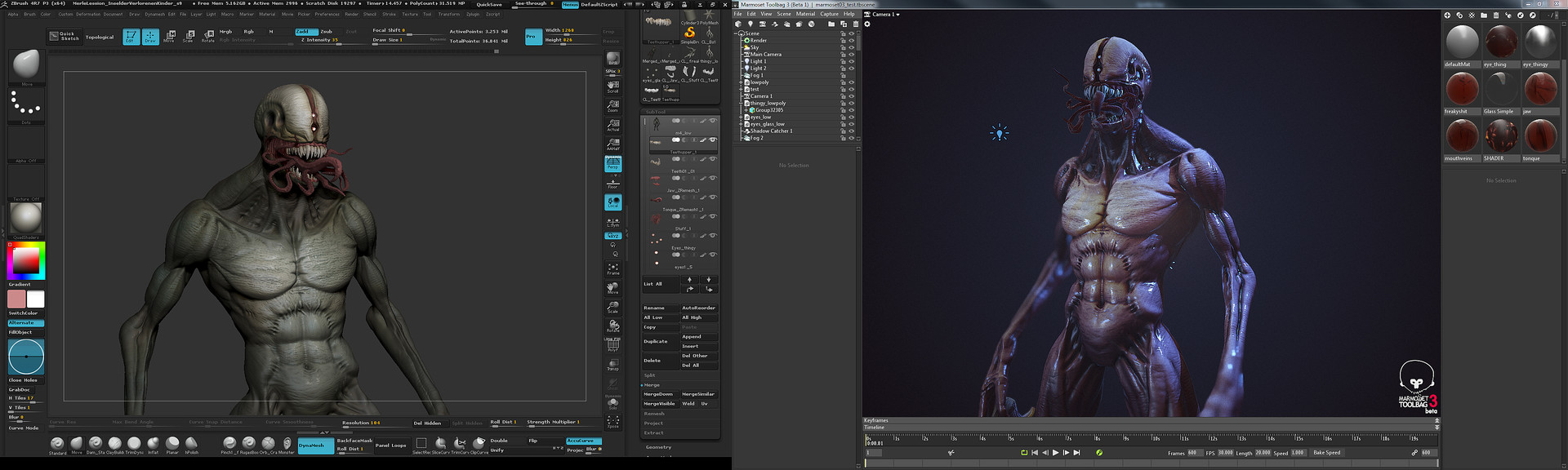Select the Rotate transform icon in ZBrush toolbar
Viewport: 1568px width, 470px height.
(x=208, y=37)
